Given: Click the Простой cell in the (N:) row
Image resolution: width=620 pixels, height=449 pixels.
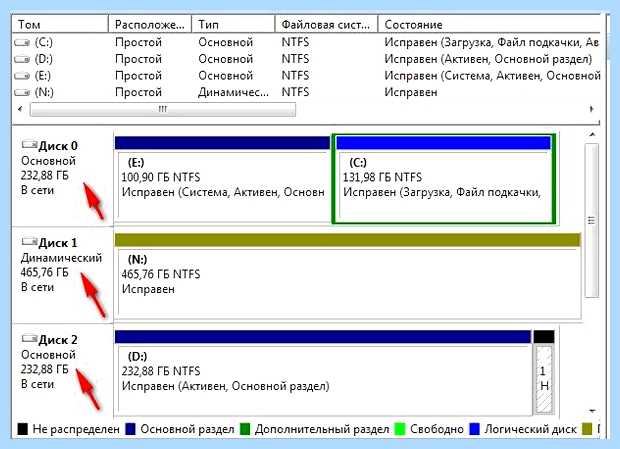Looking at the screenshot, I should point(138,92).
